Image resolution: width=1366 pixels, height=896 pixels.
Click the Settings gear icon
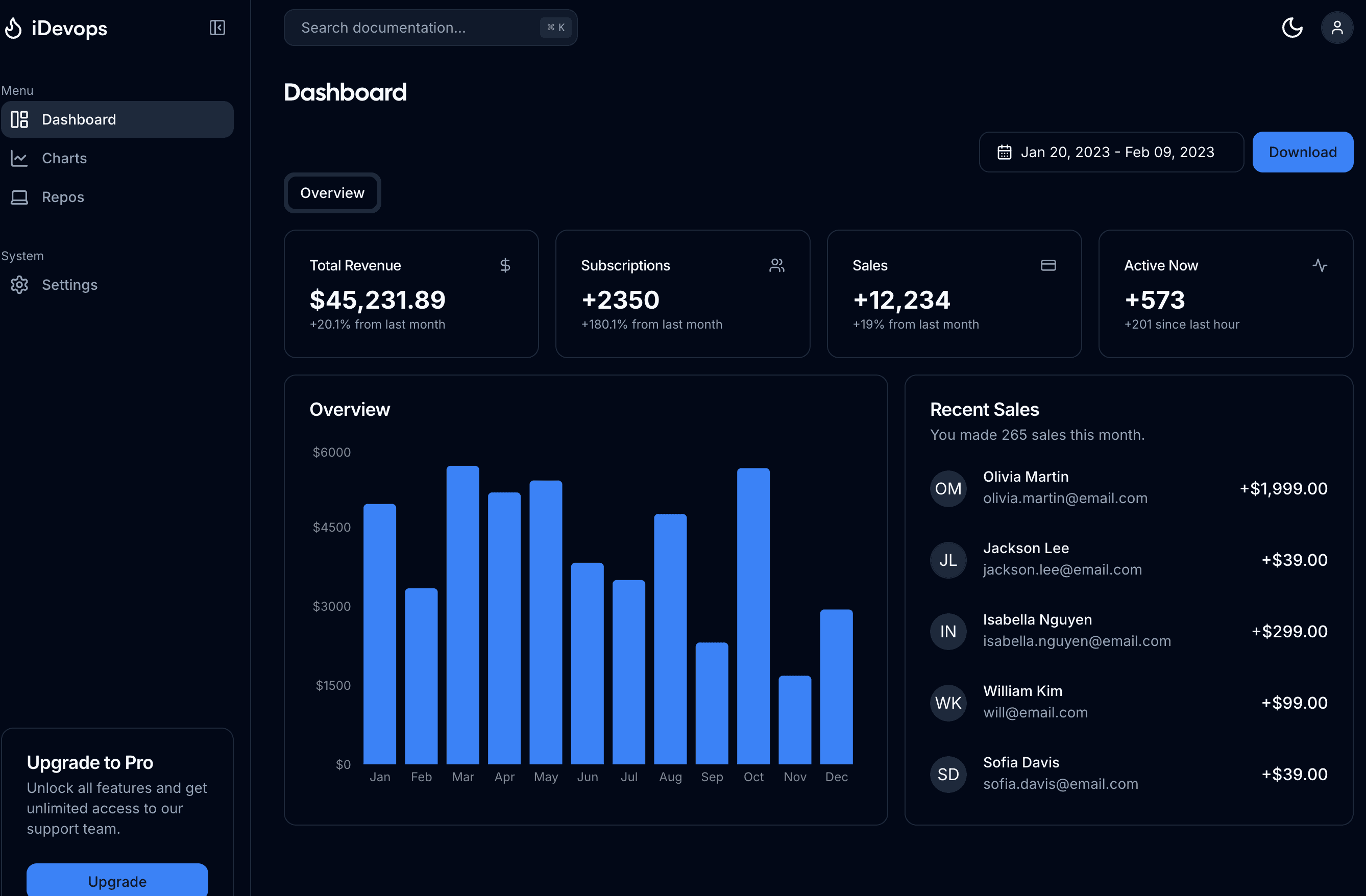click(19, 285)
